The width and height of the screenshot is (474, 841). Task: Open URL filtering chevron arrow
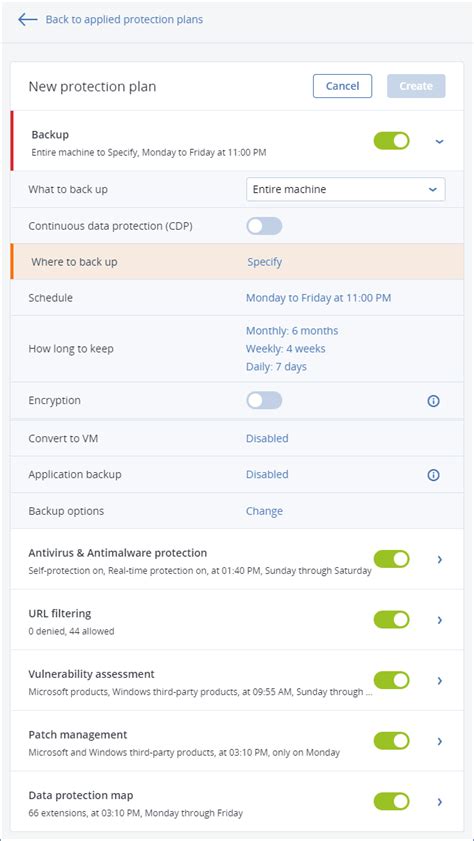440,620
